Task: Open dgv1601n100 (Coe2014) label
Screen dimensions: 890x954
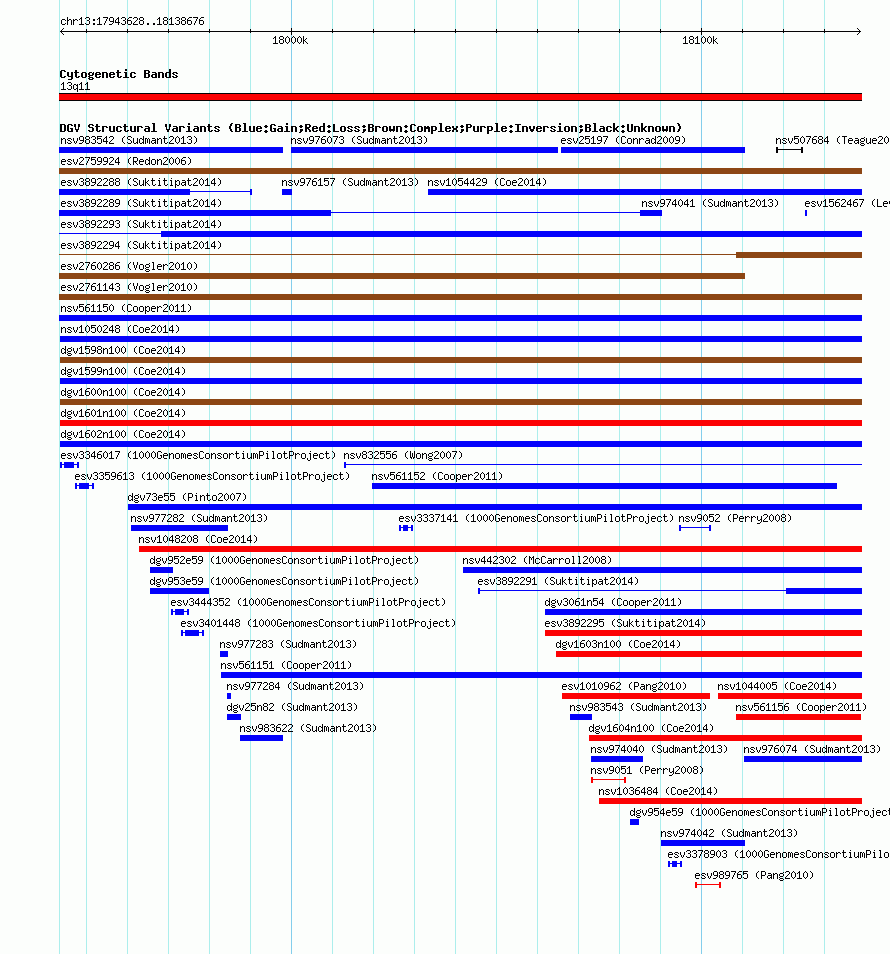Action: pyautogui.click(x=123, y=413)
